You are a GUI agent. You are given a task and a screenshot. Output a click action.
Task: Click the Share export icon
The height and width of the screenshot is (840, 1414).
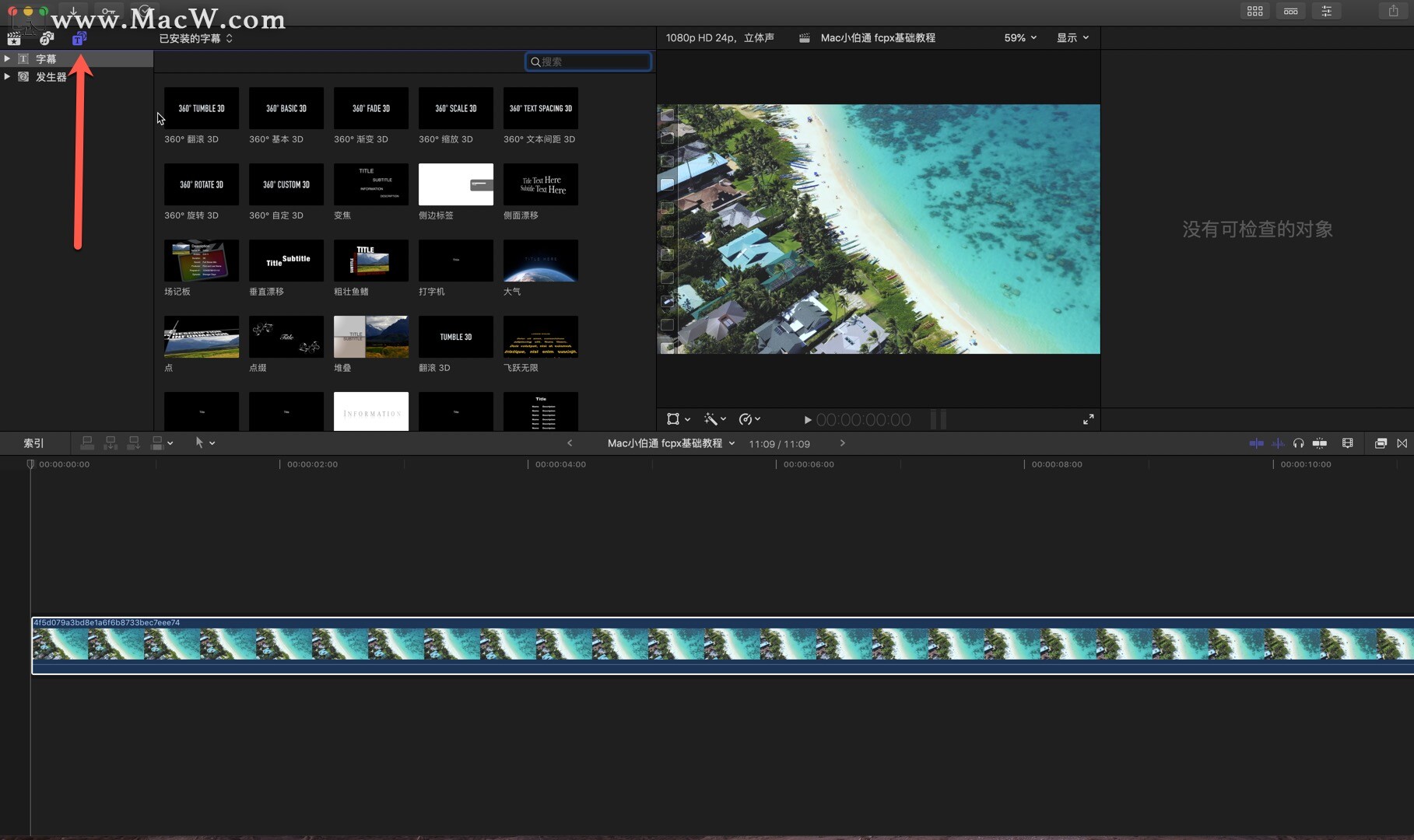(1393, 11)
